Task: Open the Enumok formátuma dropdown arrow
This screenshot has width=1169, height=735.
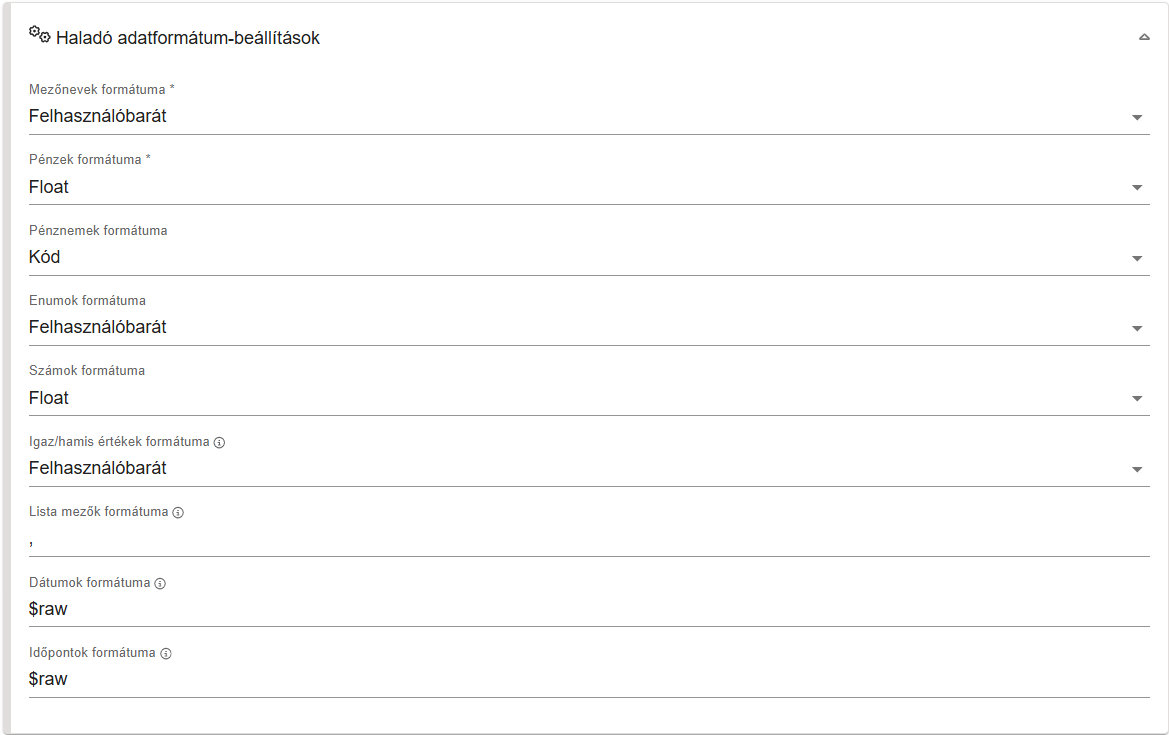Action: pyautogui.click(x=1137, y=329)
